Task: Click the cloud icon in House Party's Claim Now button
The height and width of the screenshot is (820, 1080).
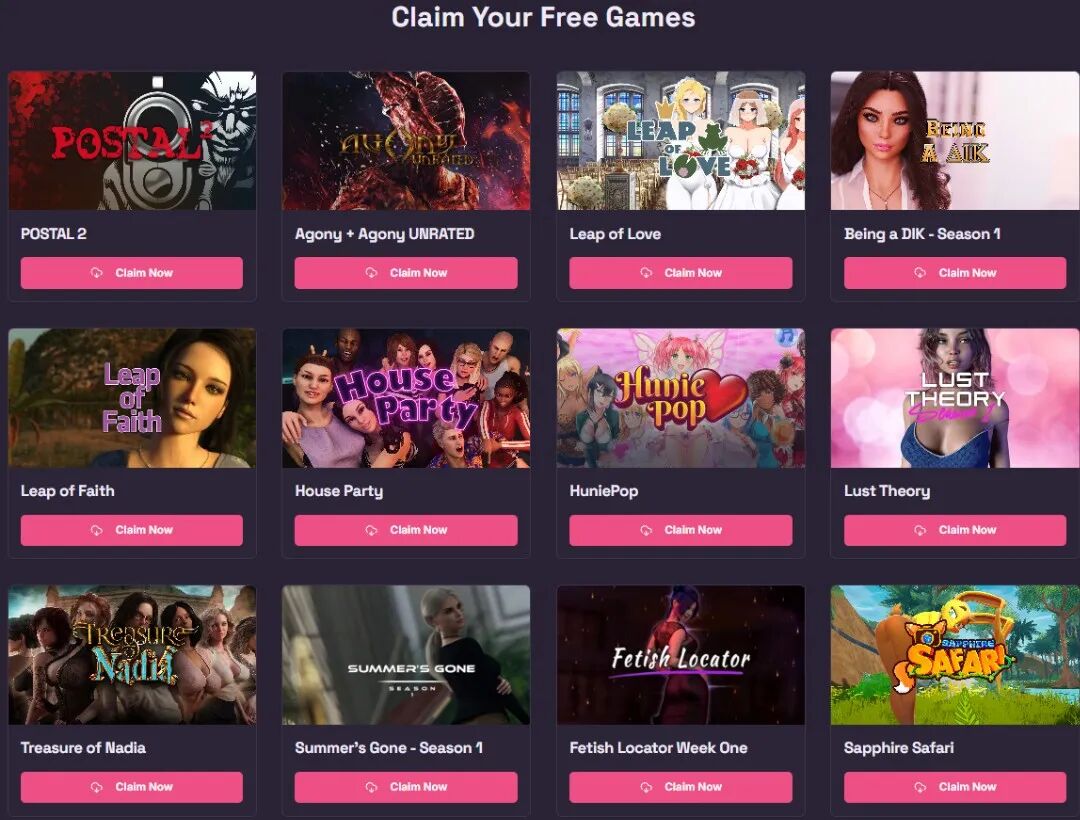Action: click(371, 530)
